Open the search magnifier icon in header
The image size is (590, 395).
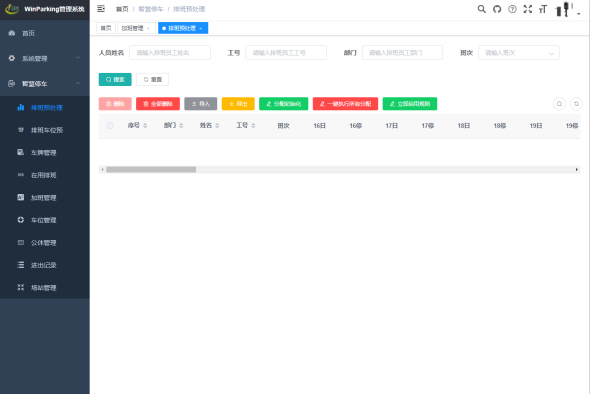(481, 9)
